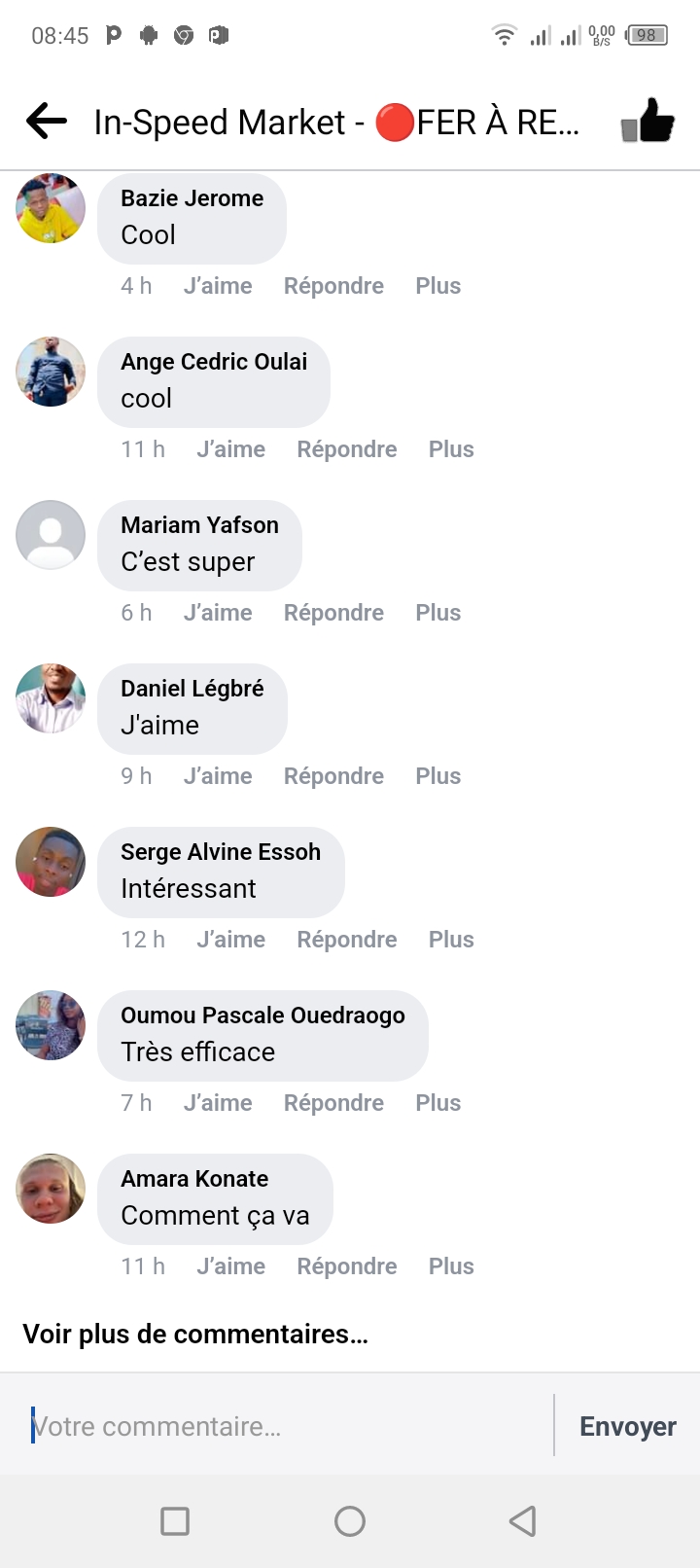Tap the back arrow icon
Image resolution: width=700 pixels, height=1568 pixels.
click(x=47, y=122)
